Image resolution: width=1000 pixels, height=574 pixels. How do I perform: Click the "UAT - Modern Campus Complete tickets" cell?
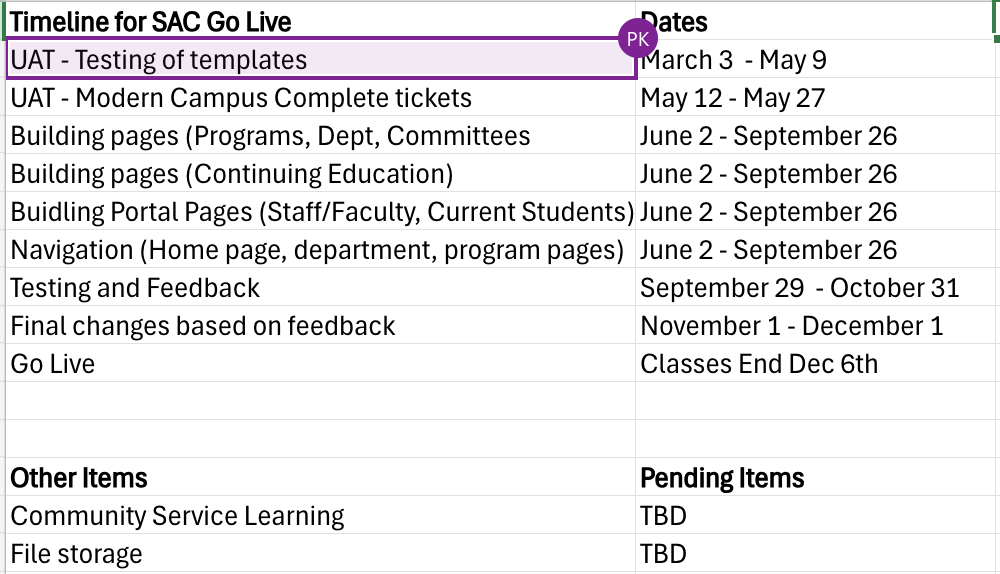[x=241, y=98]
